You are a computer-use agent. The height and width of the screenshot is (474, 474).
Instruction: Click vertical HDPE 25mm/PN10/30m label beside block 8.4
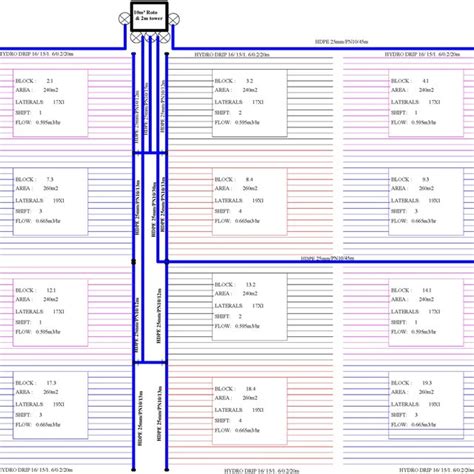tap(154, 209)
